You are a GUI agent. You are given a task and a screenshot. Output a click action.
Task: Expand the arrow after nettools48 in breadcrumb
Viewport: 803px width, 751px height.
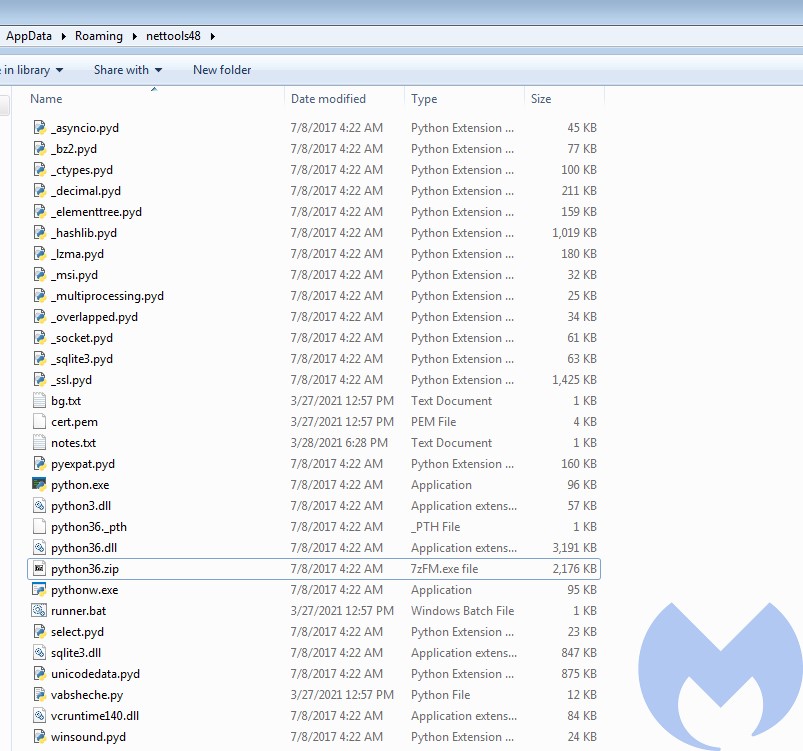213,36
